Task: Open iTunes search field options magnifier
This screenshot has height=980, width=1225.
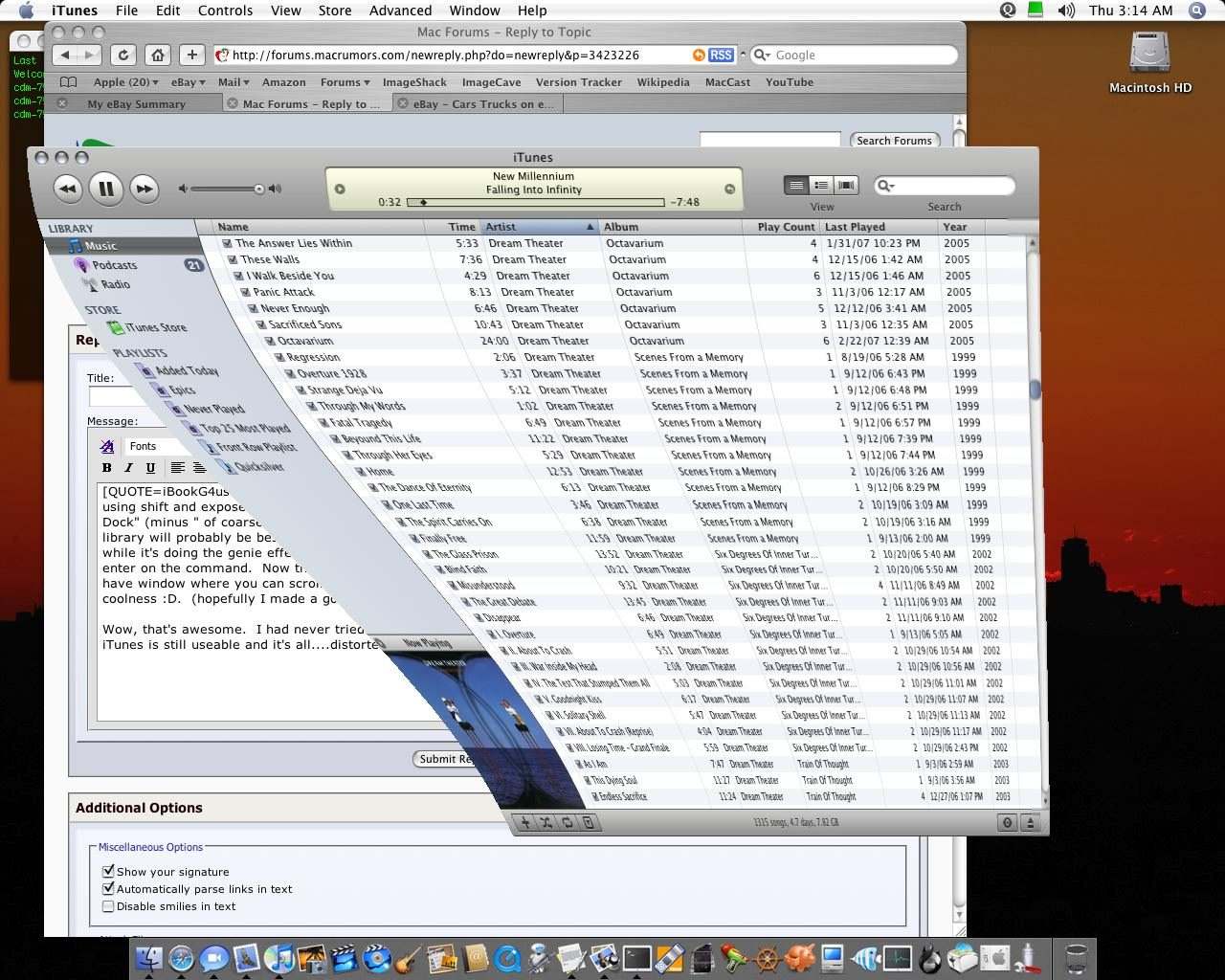Action: 885,186
